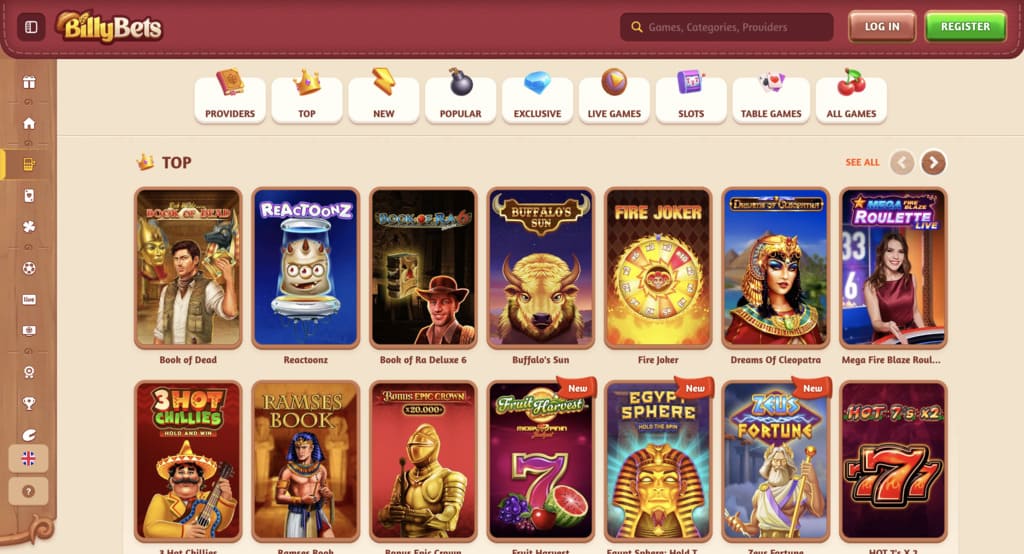Click the 'Reactoonz' title text
1024x554 pixels.
click(306, 360)
